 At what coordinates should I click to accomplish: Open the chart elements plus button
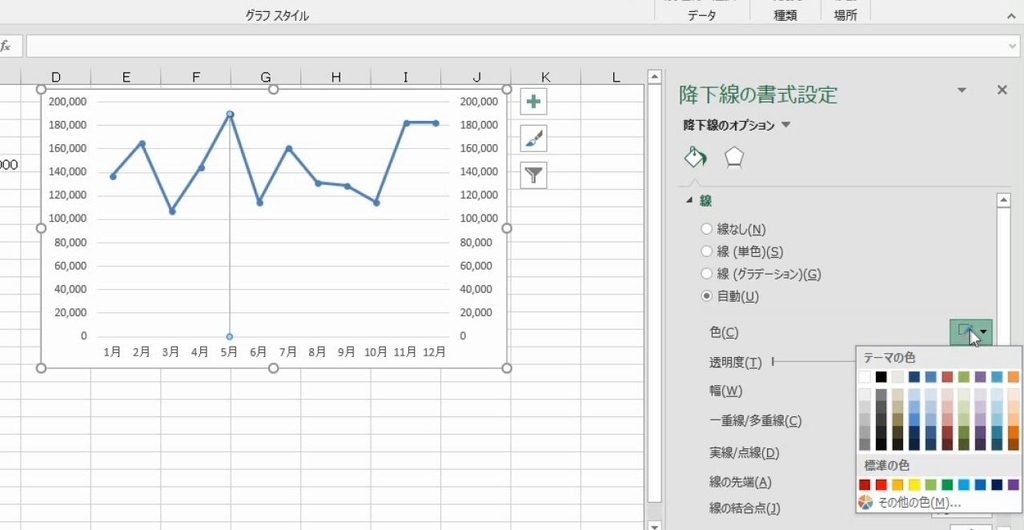coord(534,102)
